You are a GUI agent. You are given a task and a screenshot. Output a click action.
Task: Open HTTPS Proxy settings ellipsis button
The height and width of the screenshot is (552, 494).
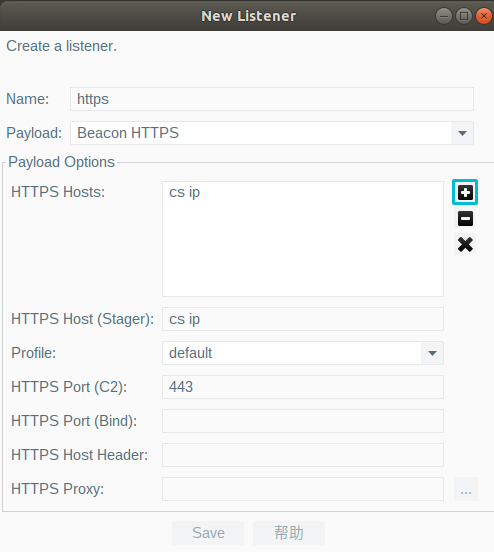tap(466, 489)
